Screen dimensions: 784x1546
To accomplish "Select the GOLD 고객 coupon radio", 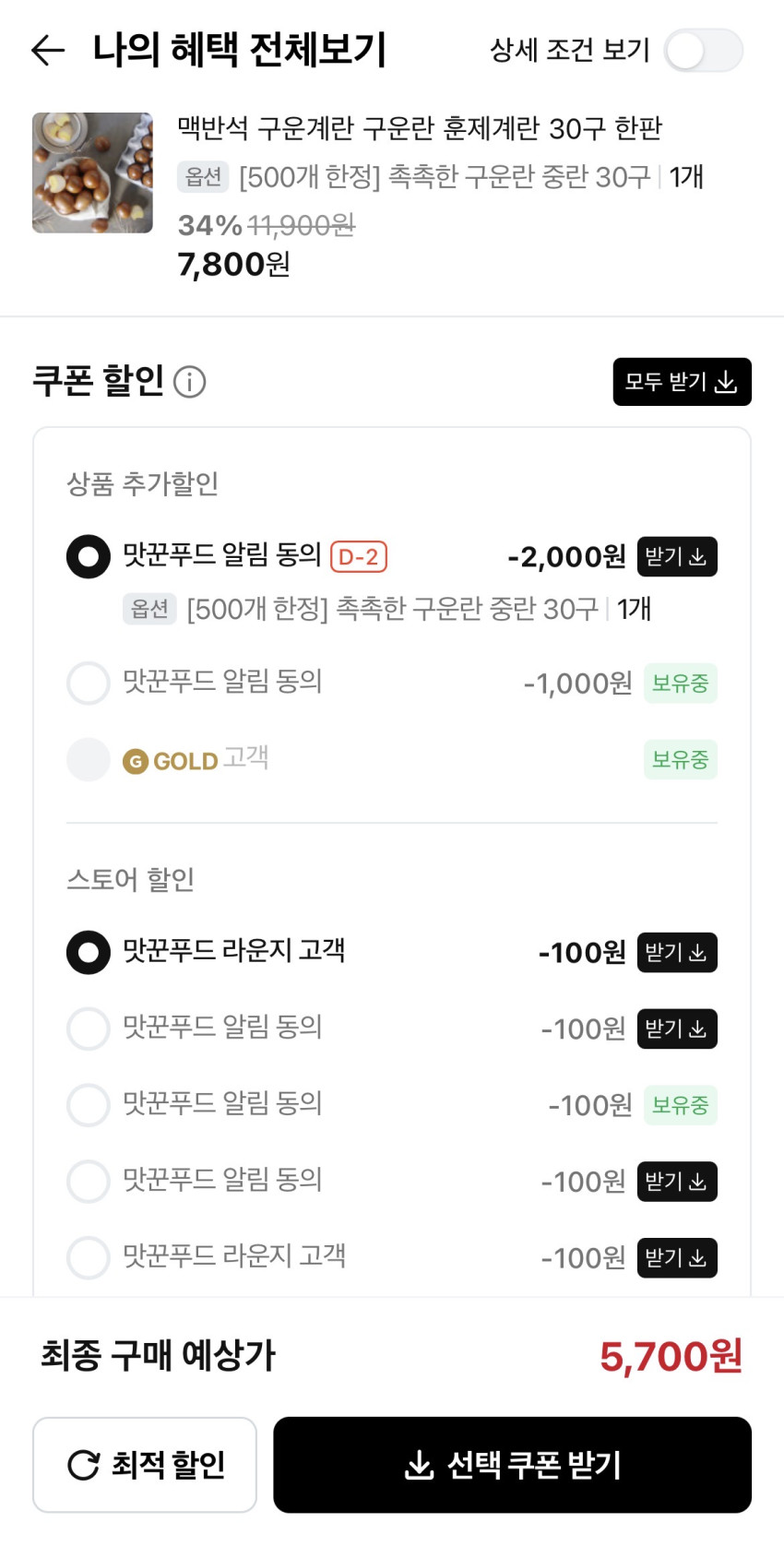I will (89, 760).
